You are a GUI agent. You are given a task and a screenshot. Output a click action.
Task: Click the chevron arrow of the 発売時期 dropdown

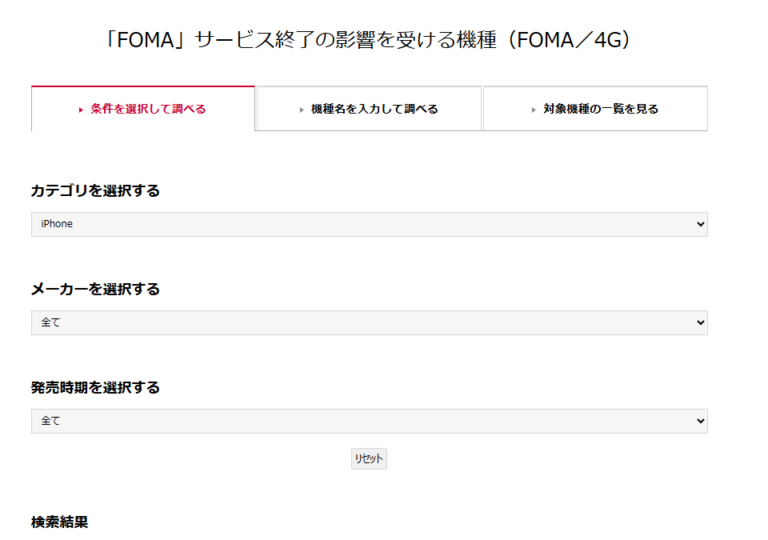coord(699,421)
